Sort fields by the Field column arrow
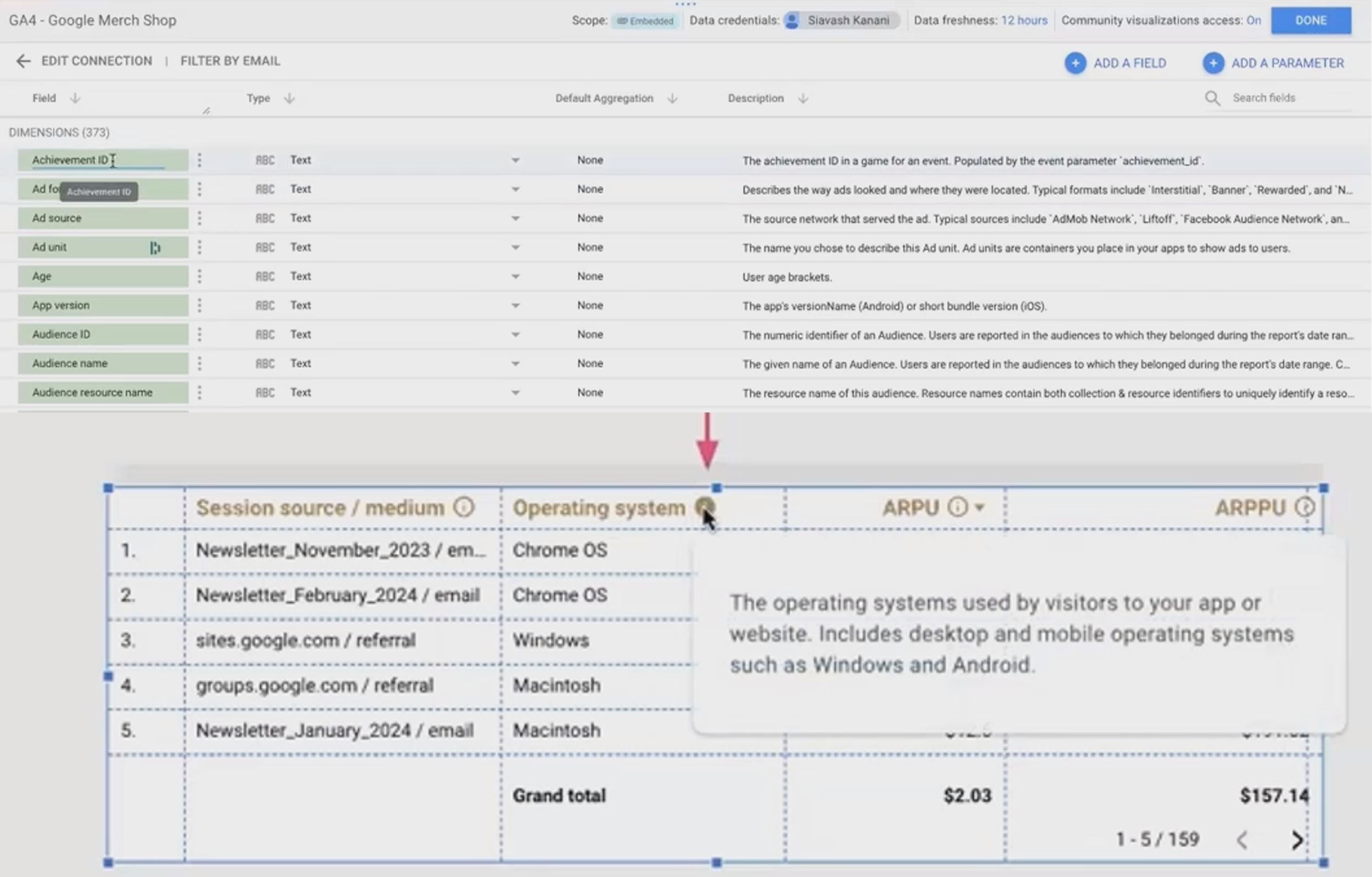The height and width of the screenshot is (877, 1372). (x=75, y=99)
